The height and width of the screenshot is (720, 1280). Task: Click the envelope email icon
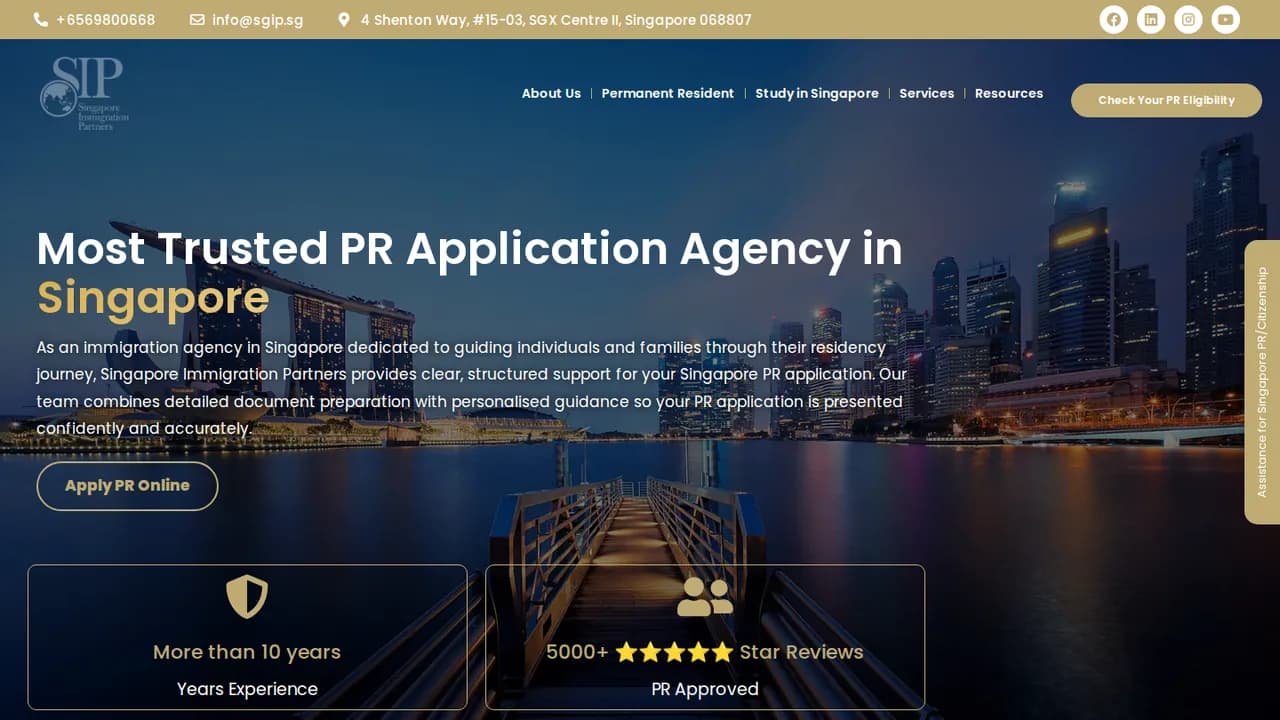point(197,19)
